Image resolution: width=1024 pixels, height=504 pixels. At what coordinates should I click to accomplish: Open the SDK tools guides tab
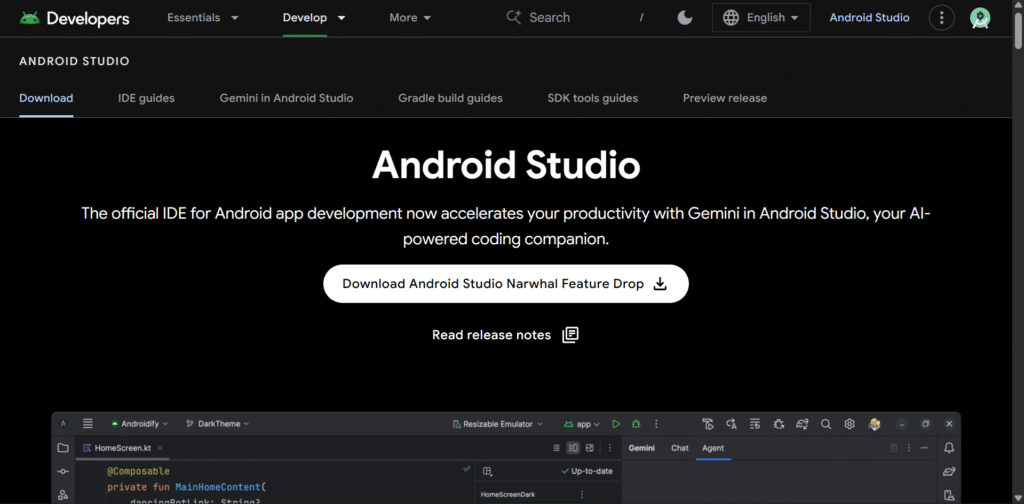(592, 98)
